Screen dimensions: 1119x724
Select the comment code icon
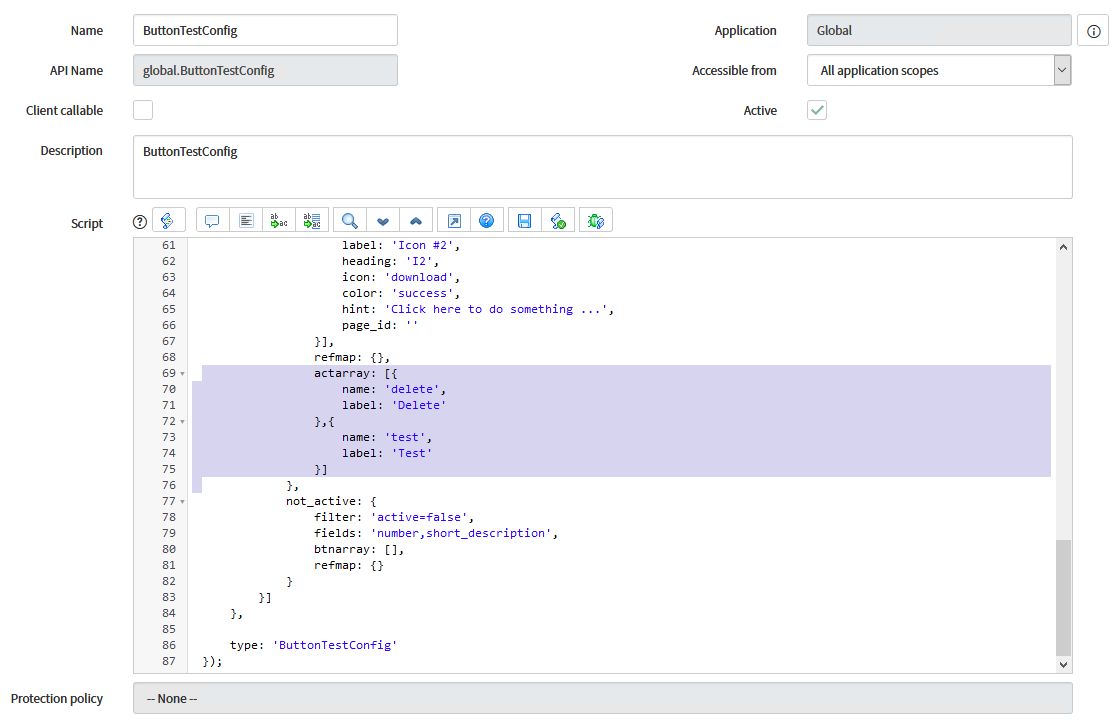tap(211, 219)
